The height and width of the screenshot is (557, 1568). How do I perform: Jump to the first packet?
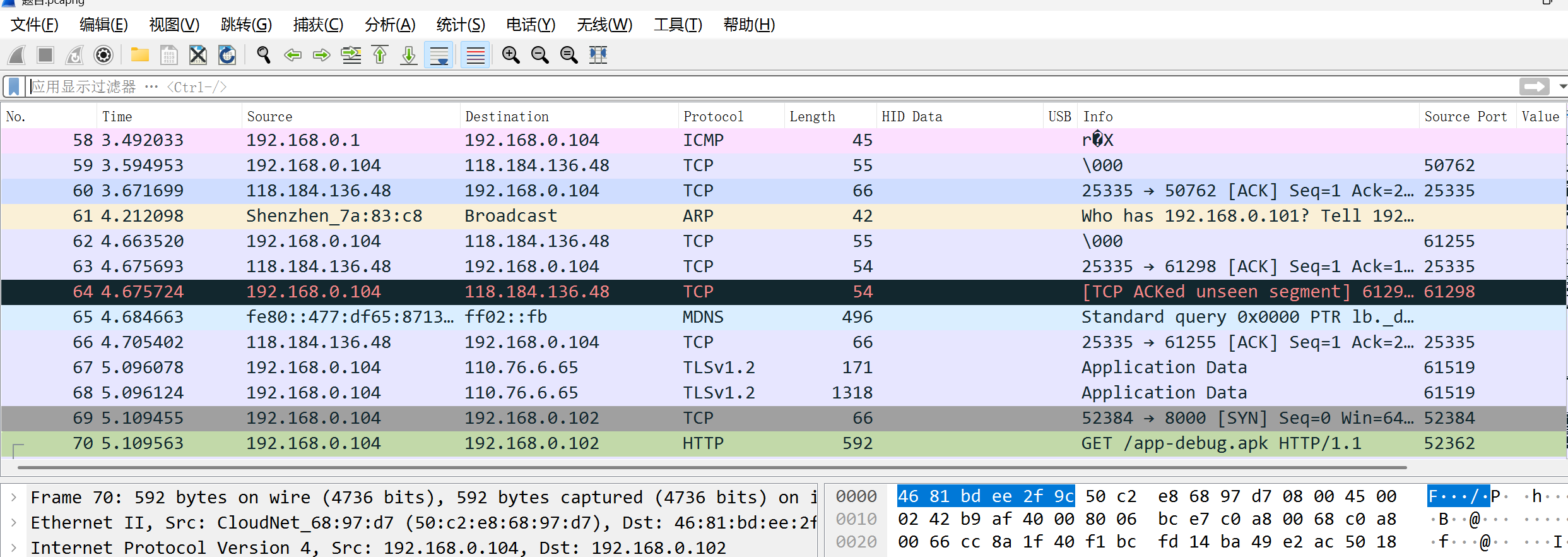(x=380, y=56)
